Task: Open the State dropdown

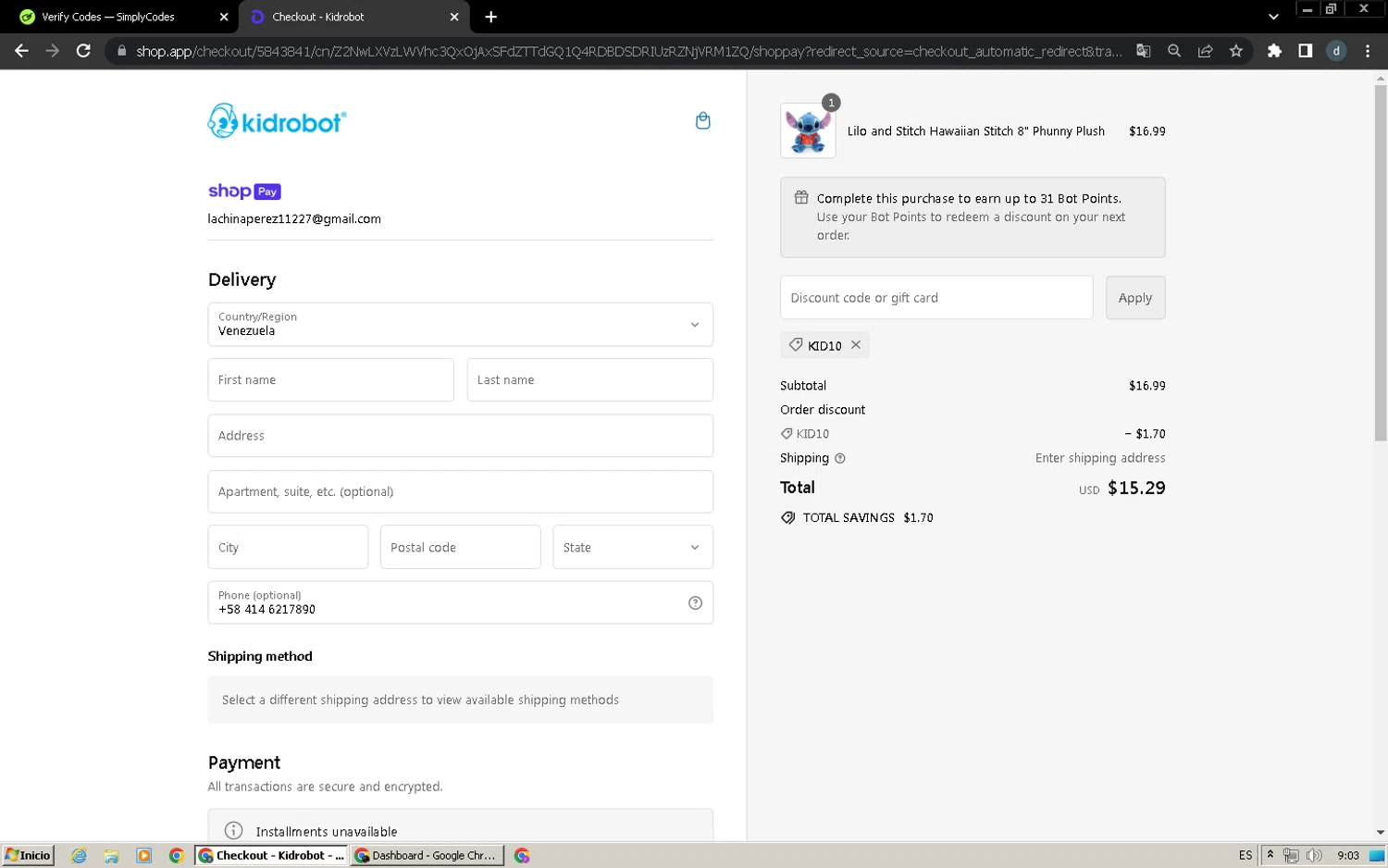Action: [x=633, y=547]
